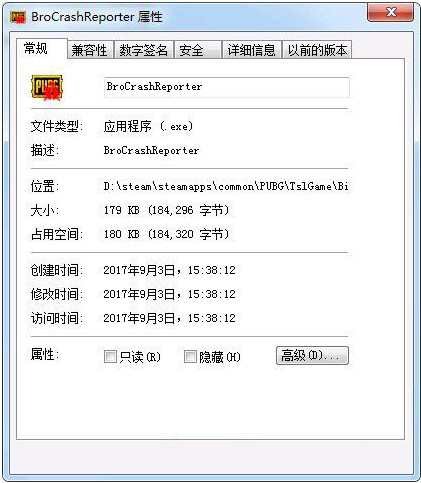Screen dimensions: 421x483
Task: Click the file location path text
Action: coord(226,186)
